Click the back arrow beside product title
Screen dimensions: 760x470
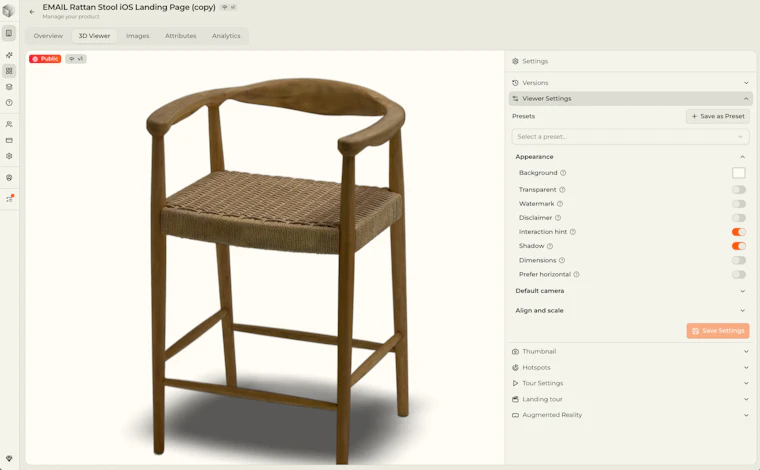pyautogui.click(x=32, y=12)
